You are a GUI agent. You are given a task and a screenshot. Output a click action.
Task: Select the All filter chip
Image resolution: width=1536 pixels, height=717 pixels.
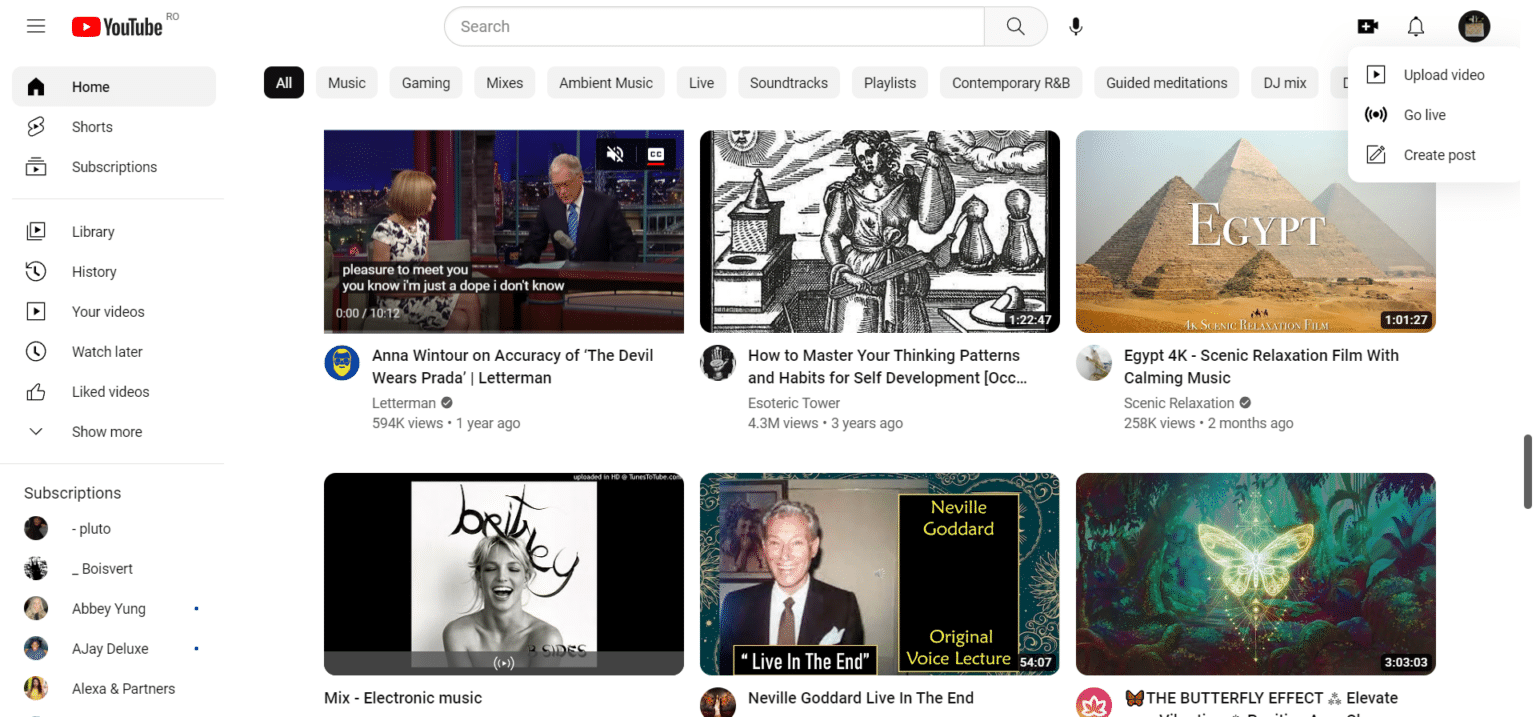283,82
